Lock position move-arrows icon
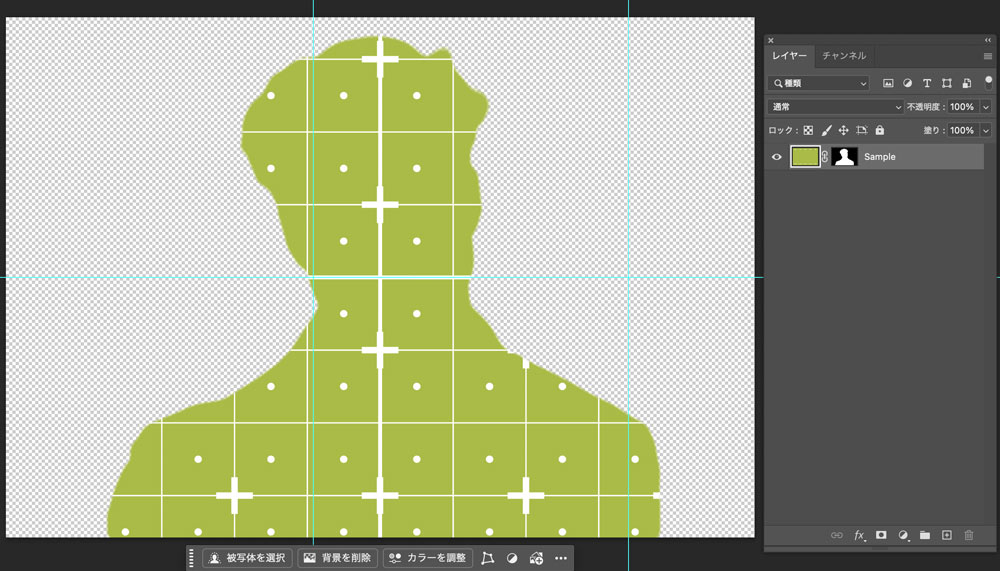 (843, 130)
